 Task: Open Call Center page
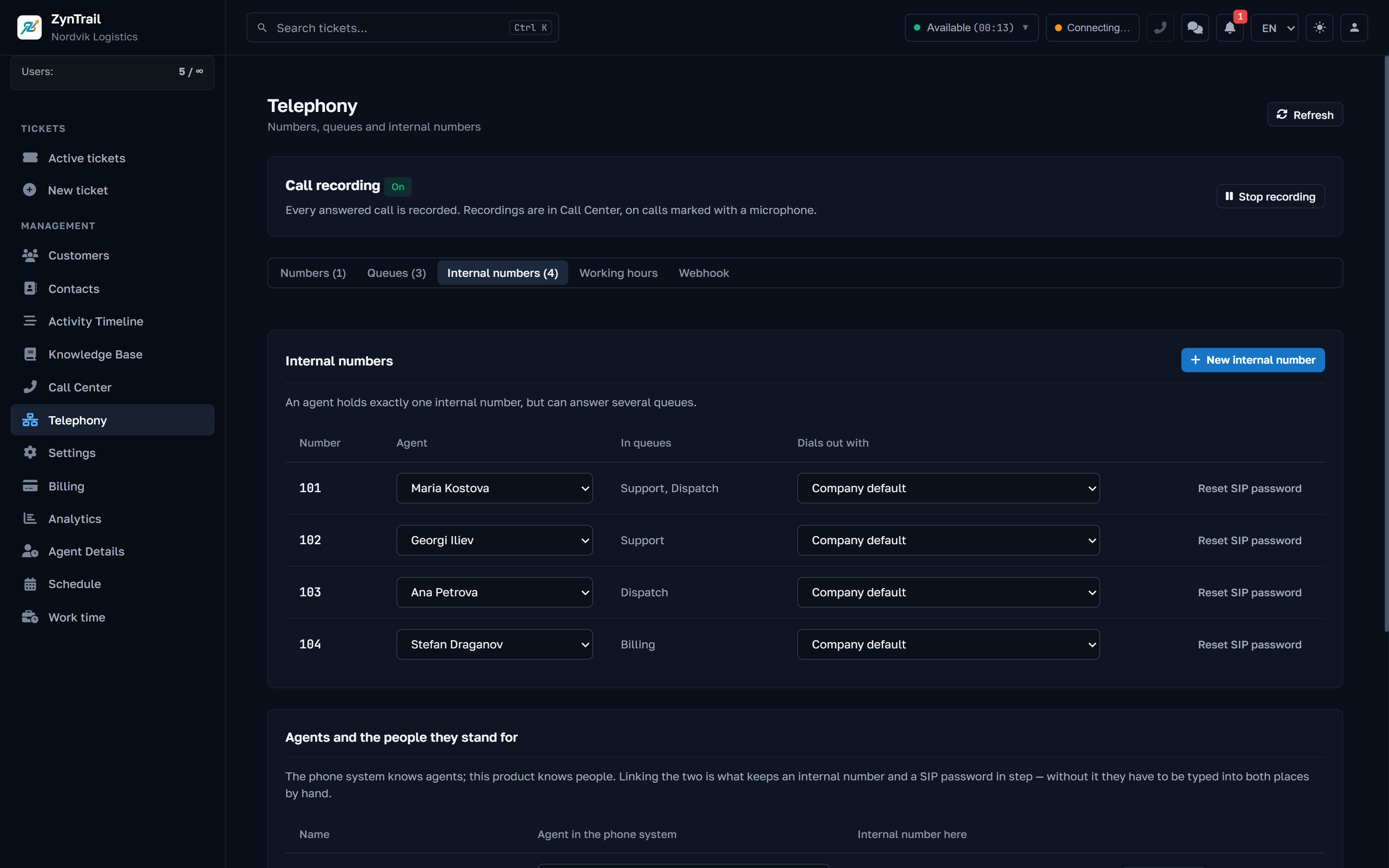[x=112, y=388]
